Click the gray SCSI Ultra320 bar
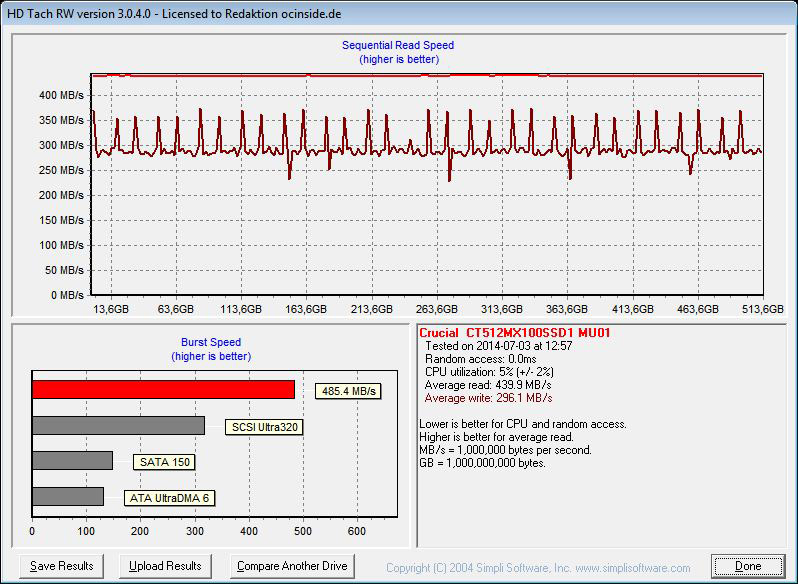 point(119,425)
